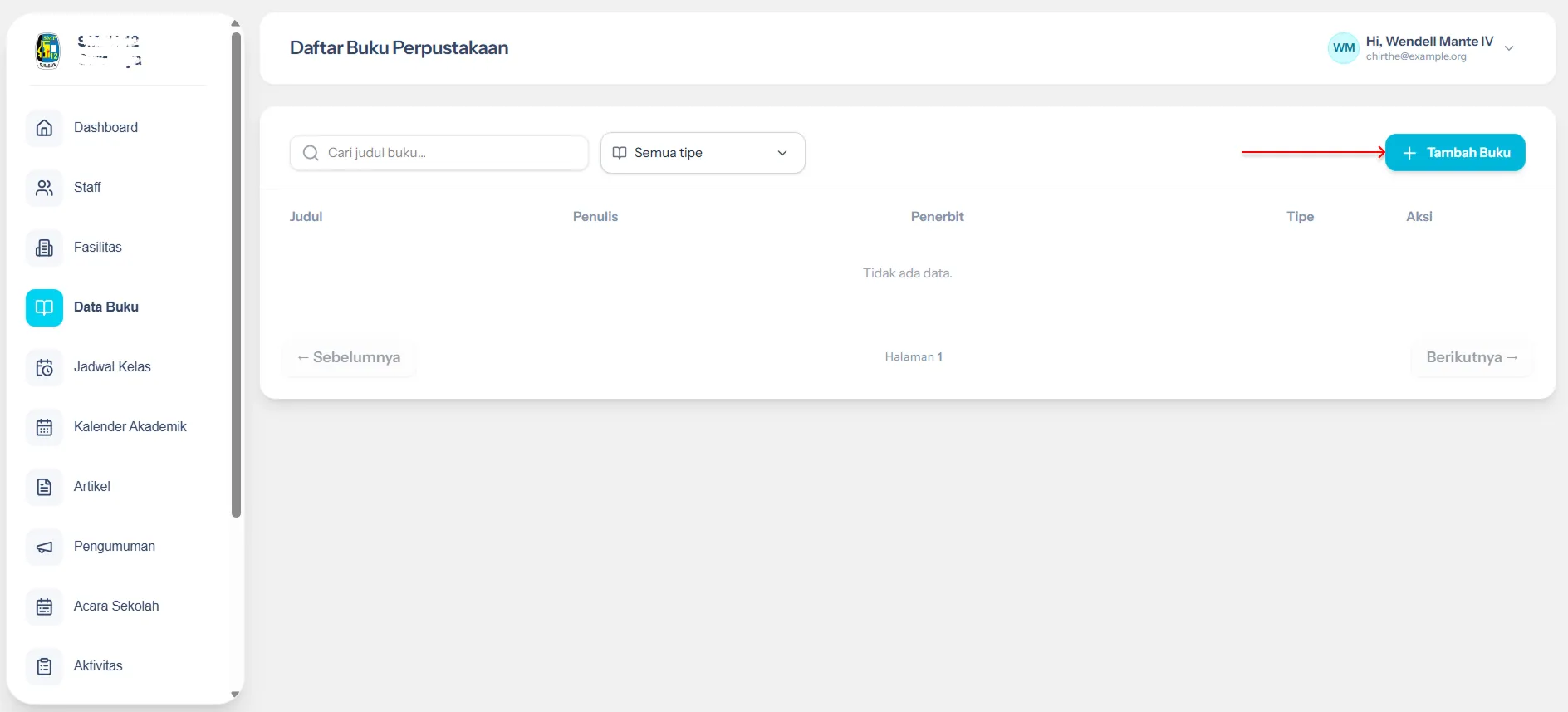Click the school logo in the sidebar
The height and width of the screenshot is (712, 1568).
pyautogui.click(x=48, y=51)
